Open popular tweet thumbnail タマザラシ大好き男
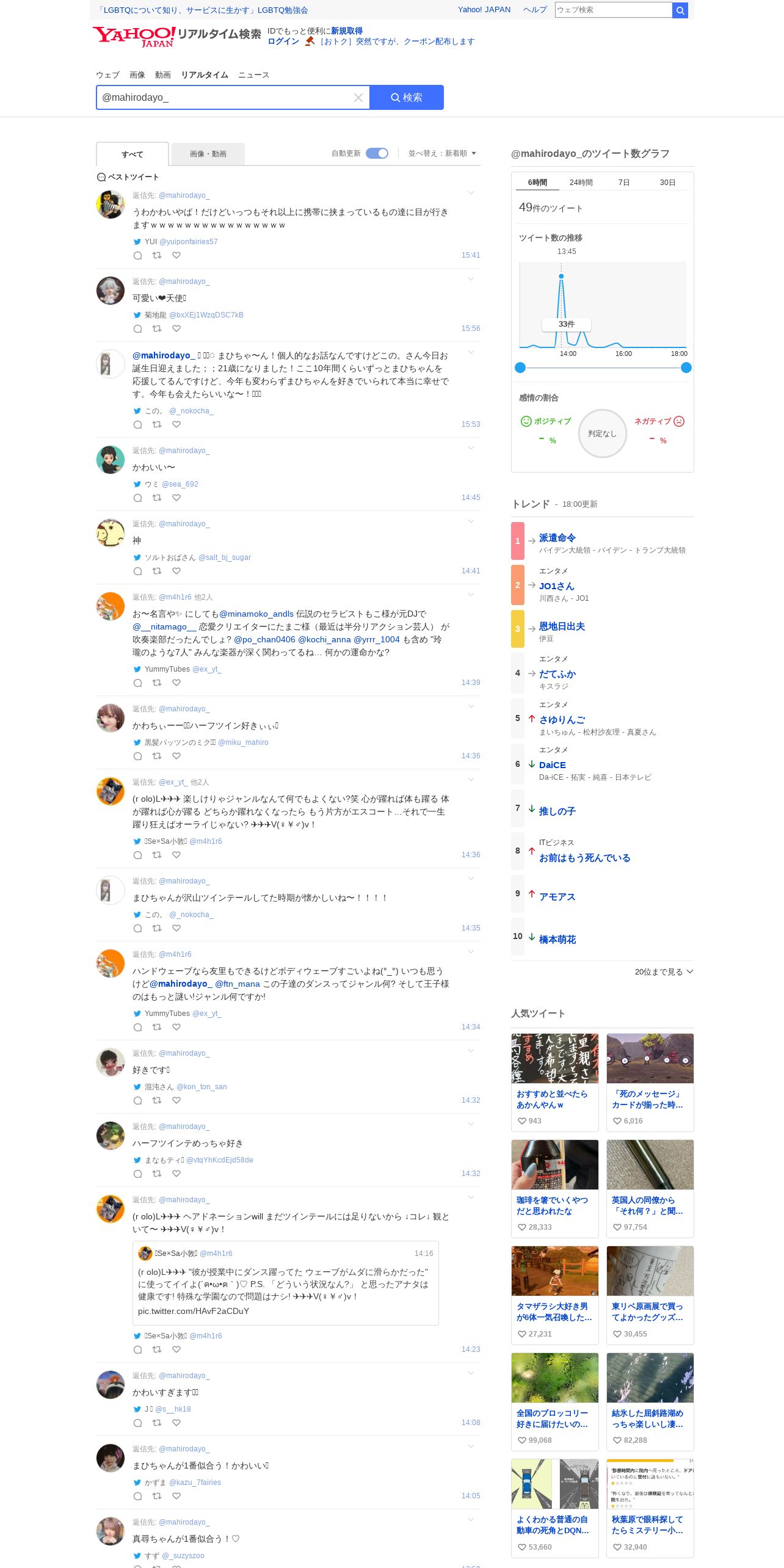The width and height of the screenshot is (784, 1568). [x=554, y=1271]
